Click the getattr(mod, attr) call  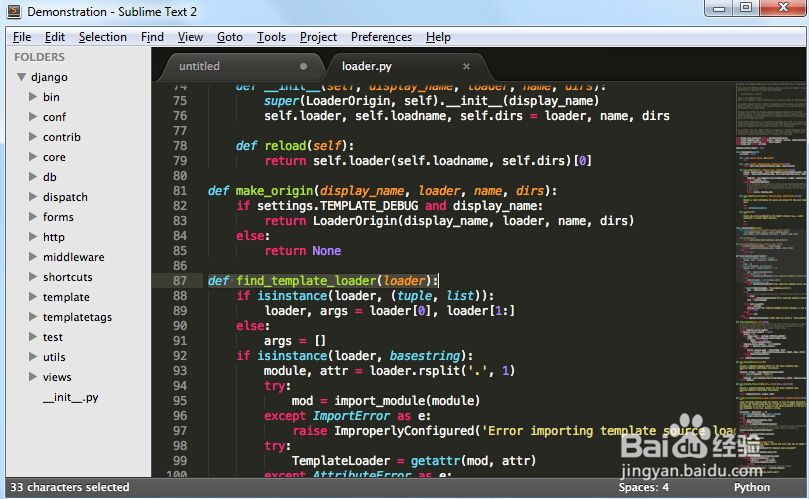point(473,461)
